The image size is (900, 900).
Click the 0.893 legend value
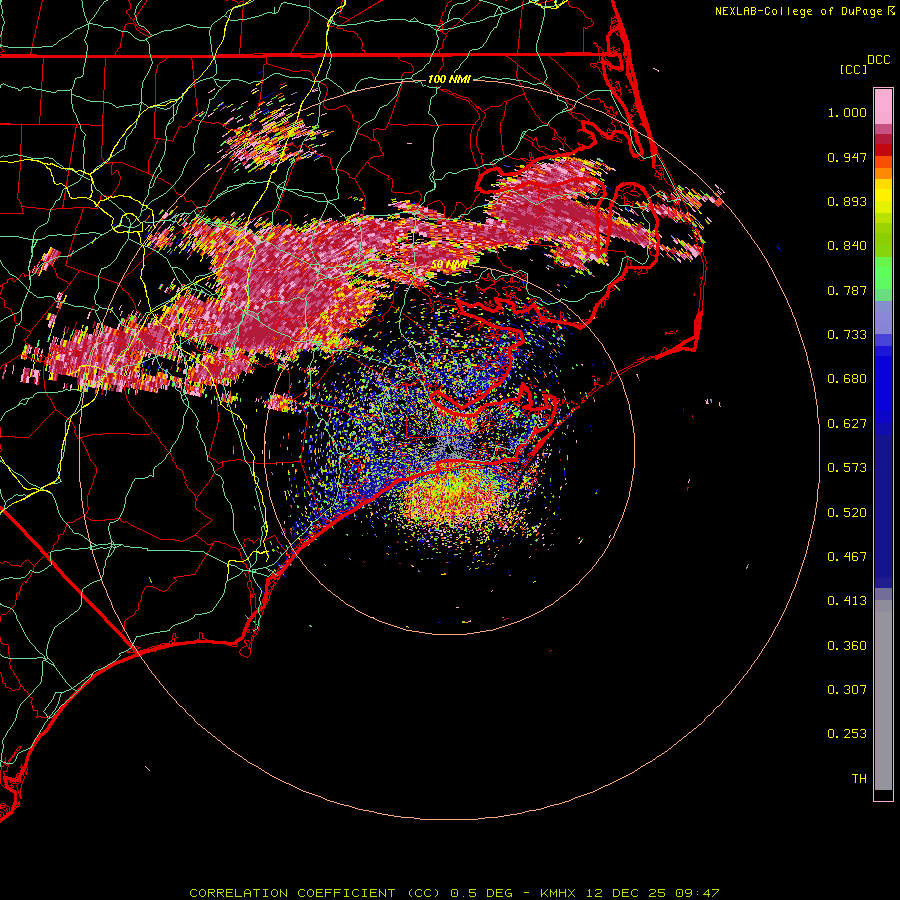847,201
